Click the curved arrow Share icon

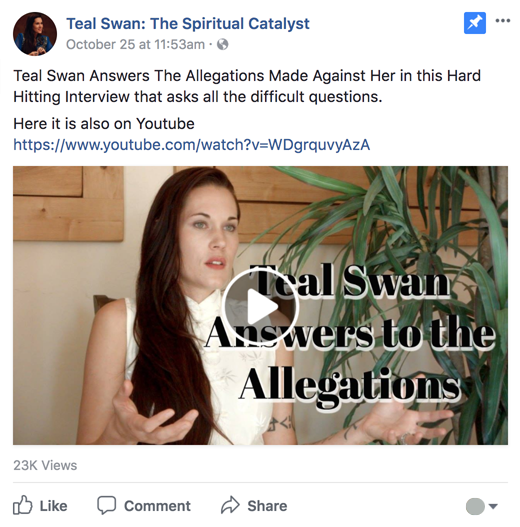click(230, 505)
